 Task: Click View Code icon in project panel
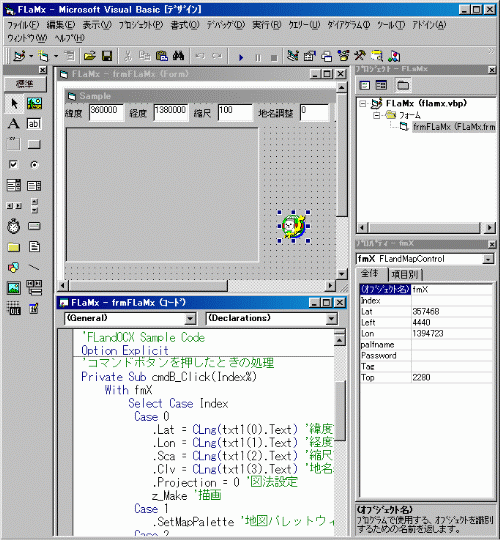[x=364, y=85]
